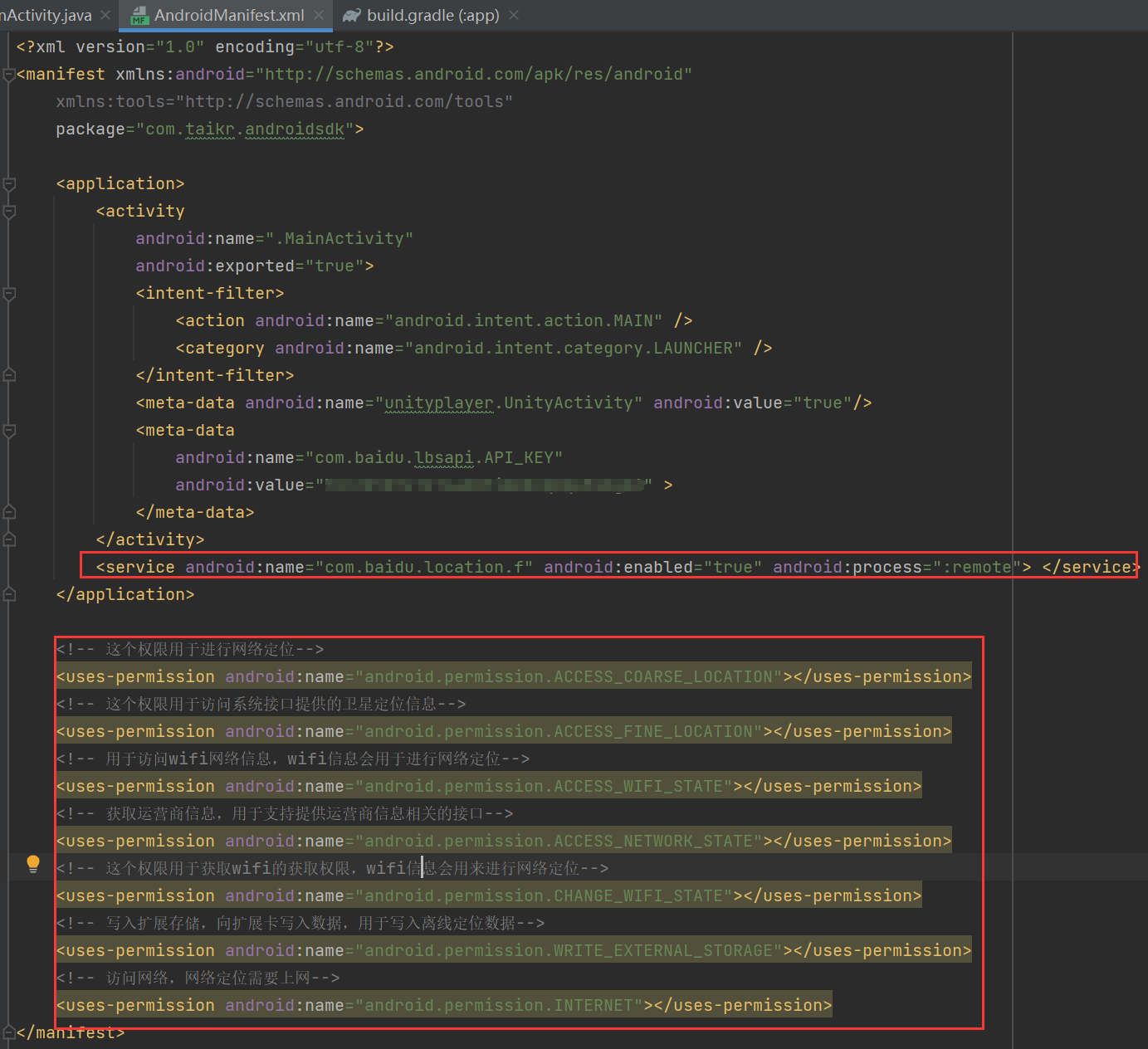Click the WRITE_EXTERNAL_STORAGE permission line

[514, 950]
